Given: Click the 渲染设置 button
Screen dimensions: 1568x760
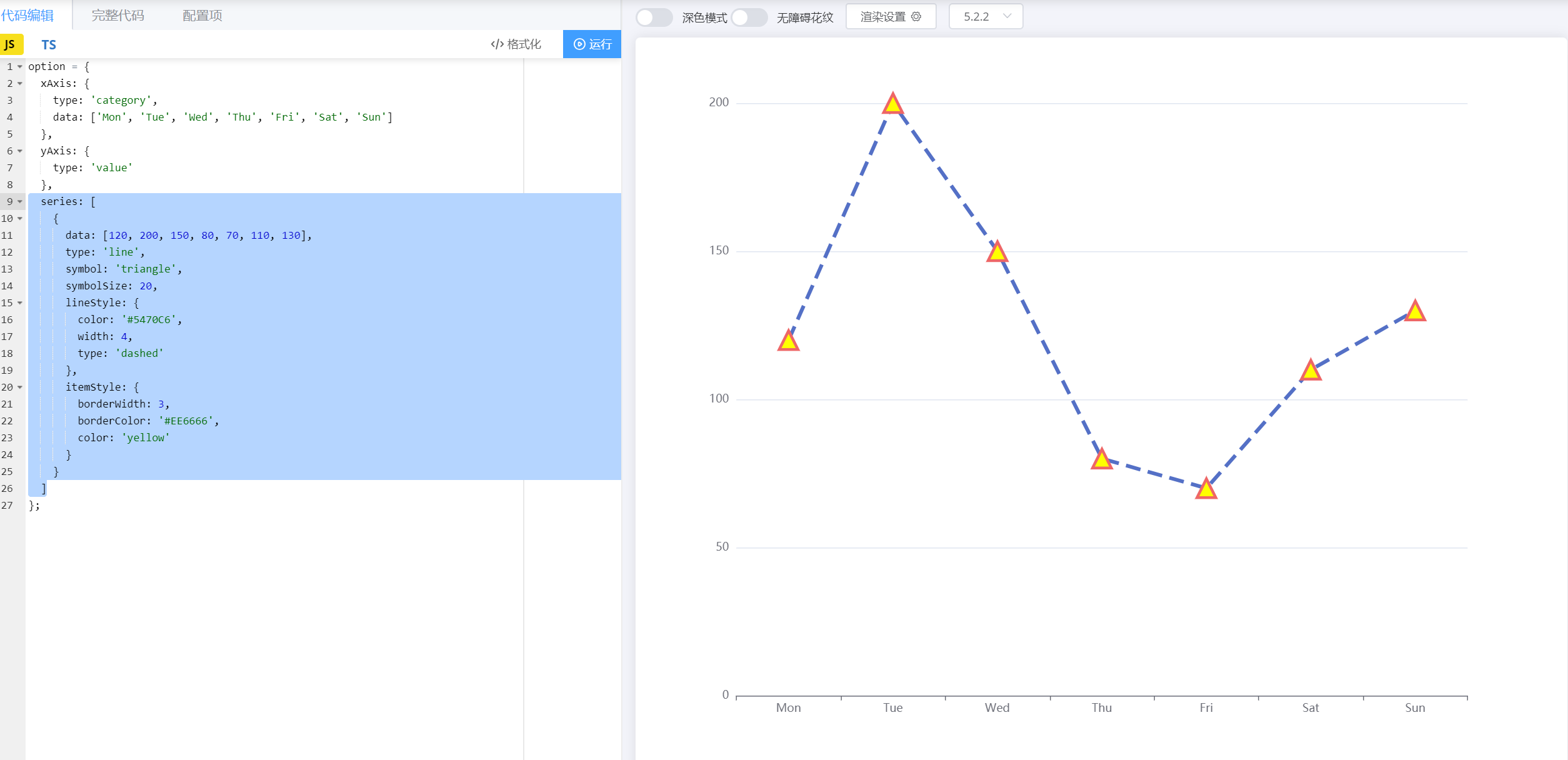Looking at the screenshot, I should 890,17.
